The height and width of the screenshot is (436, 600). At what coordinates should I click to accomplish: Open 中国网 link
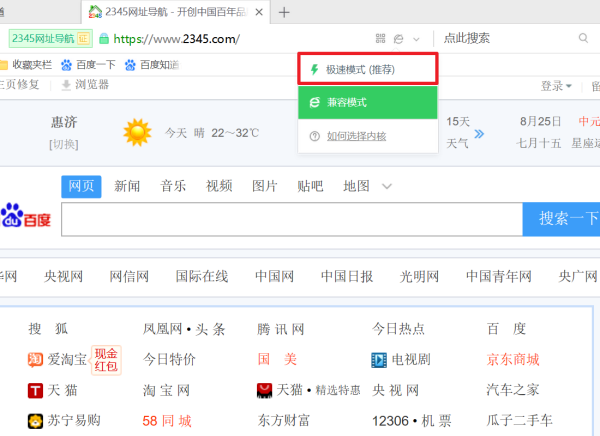274,276
